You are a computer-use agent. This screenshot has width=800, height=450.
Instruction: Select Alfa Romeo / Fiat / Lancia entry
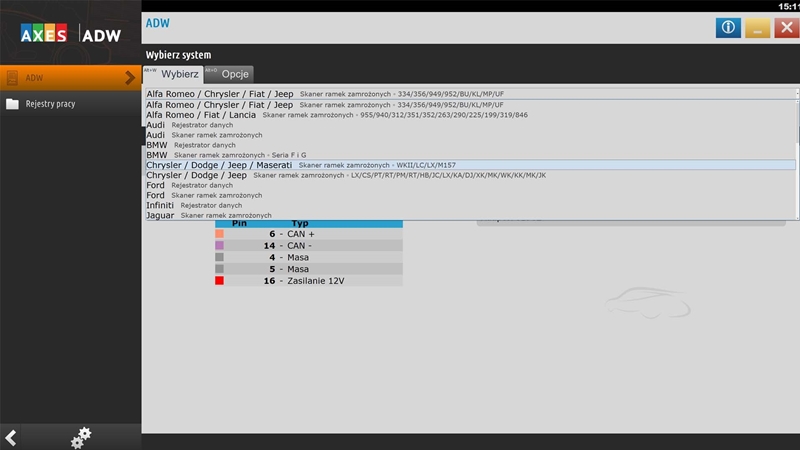pyautogui.click(x=470, y=115)
